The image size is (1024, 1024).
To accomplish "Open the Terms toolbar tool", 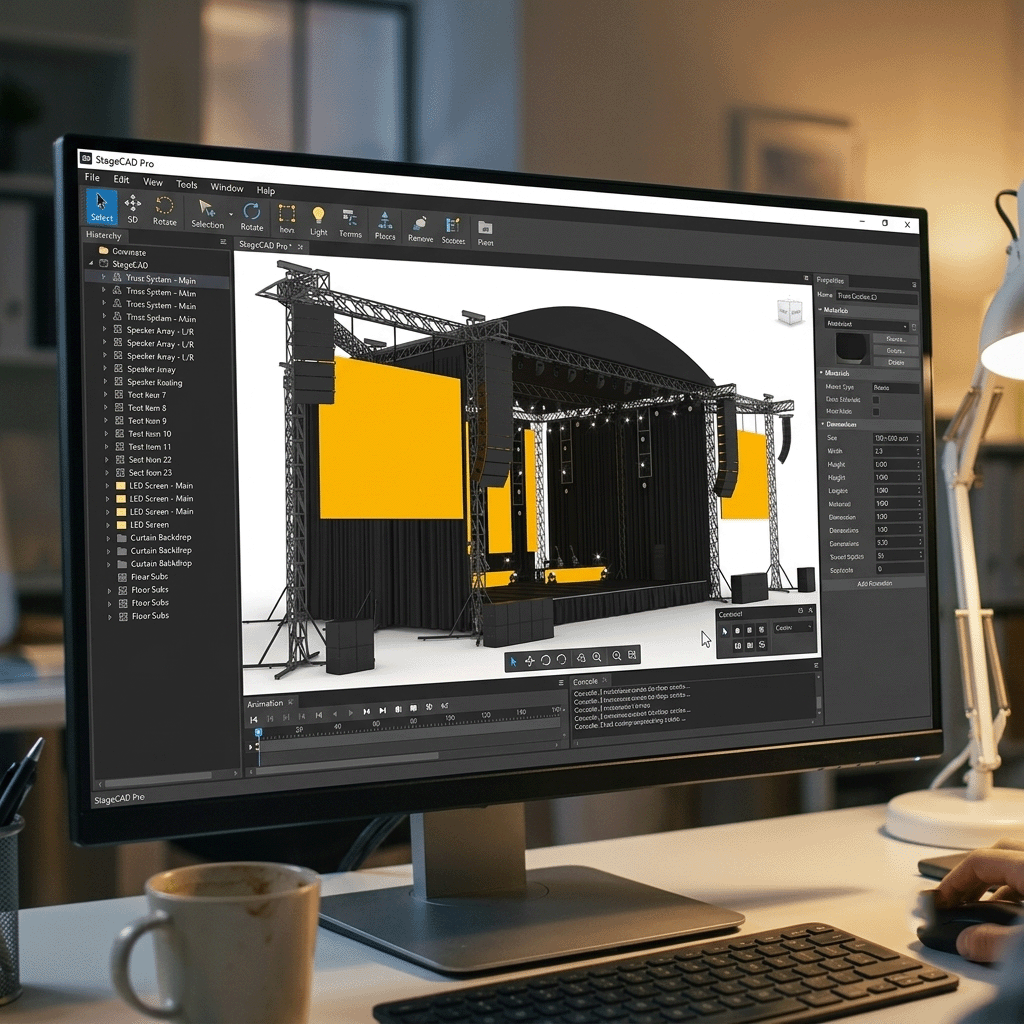I will (350, 224).
